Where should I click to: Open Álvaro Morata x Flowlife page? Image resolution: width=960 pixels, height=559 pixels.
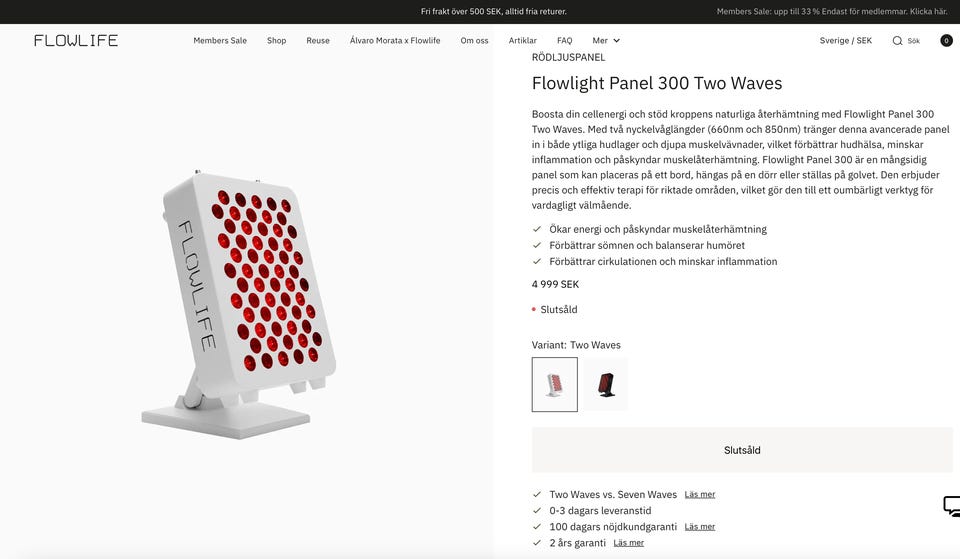(x=395, y=41)
